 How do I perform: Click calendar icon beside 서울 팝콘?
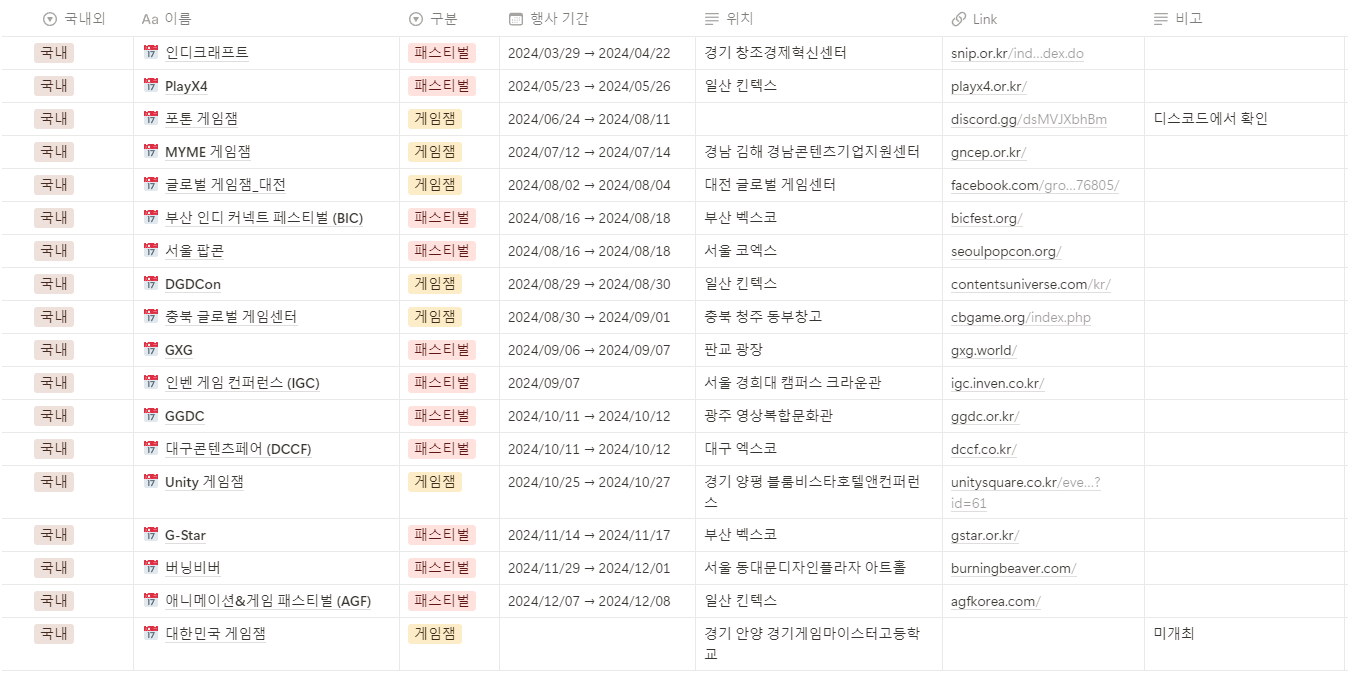[151, 250]
